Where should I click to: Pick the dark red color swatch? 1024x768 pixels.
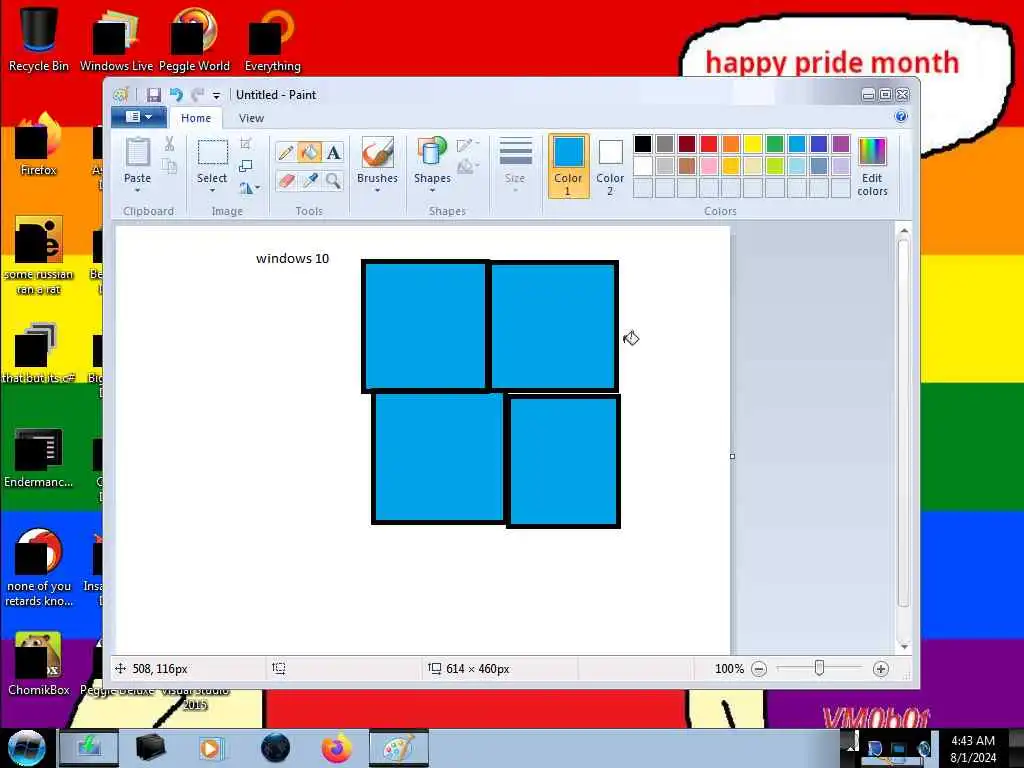[686, 144]
